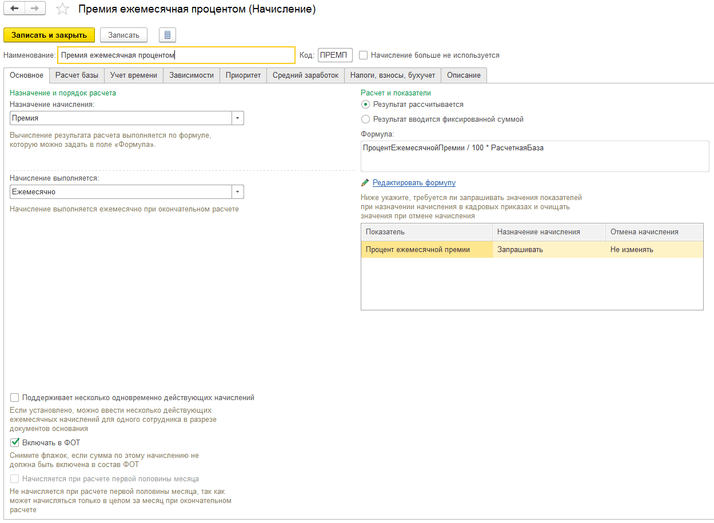The width and height of the screenshot is (714, 523).
Task: Select «Результат вводится фиксированной суммой» option
Action: pyautogui.click(x=366, y=119)
